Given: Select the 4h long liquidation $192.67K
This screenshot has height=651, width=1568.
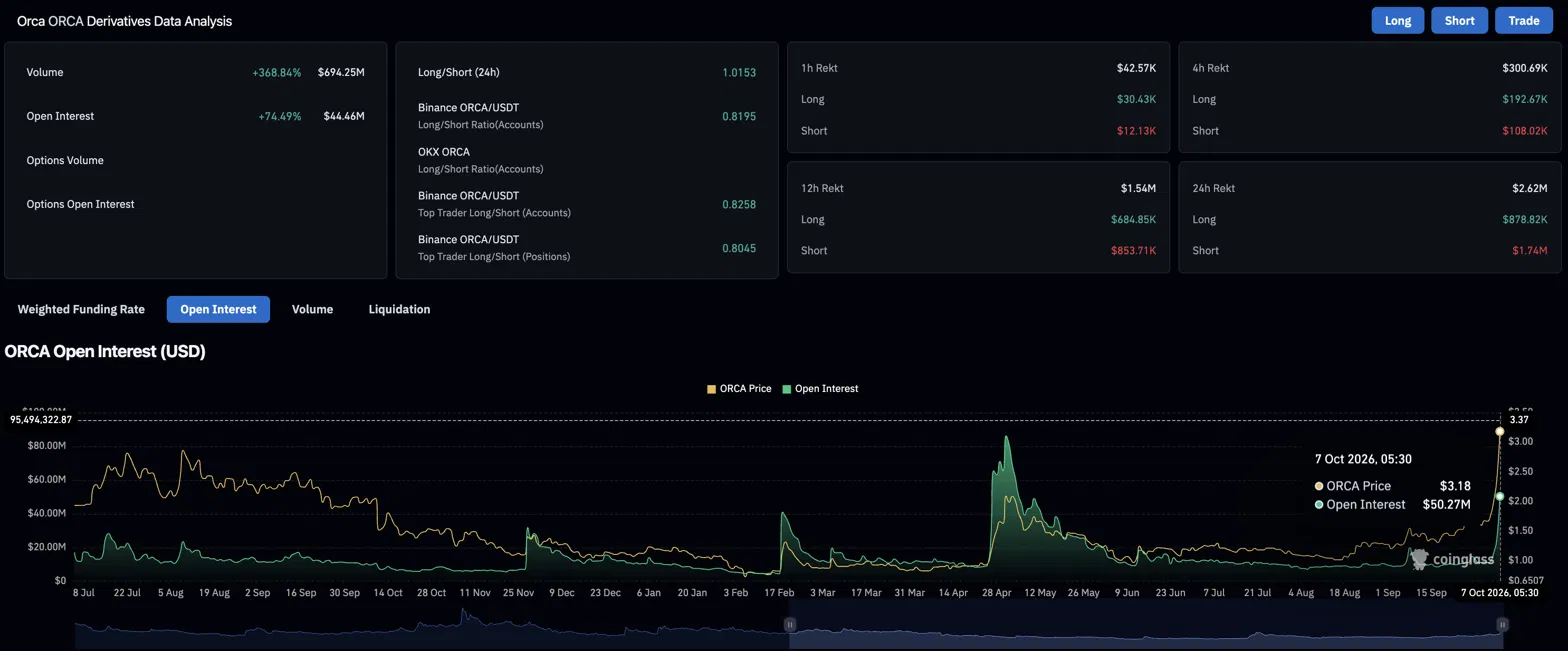Looking at the screenshot, I should tap(1525, 100).
